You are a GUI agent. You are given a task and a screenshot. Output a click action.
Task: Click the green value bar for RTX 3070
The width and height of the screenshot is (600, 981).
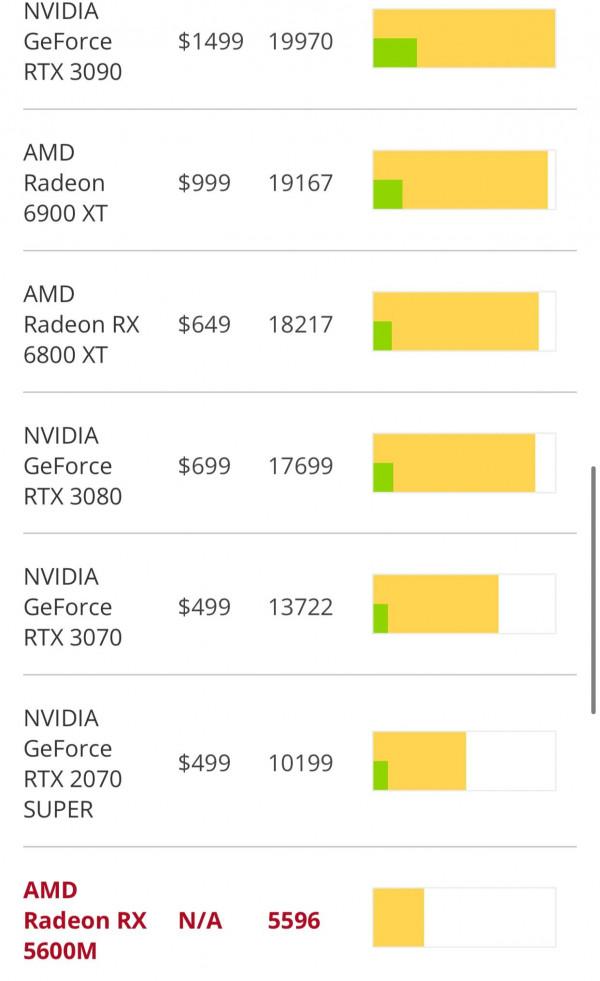click(x=380, y=619)
